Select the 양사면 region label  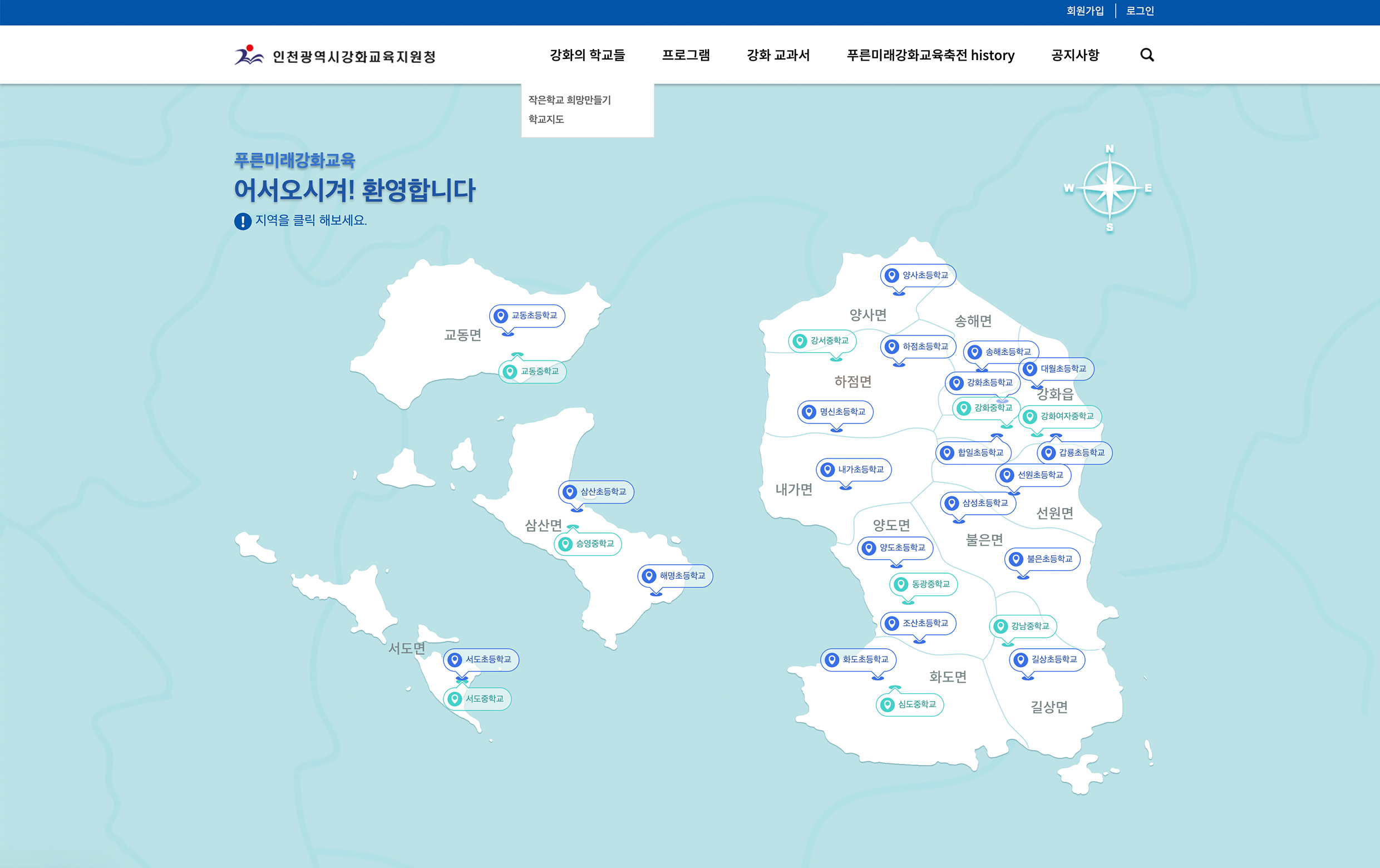tap(868, 314)
